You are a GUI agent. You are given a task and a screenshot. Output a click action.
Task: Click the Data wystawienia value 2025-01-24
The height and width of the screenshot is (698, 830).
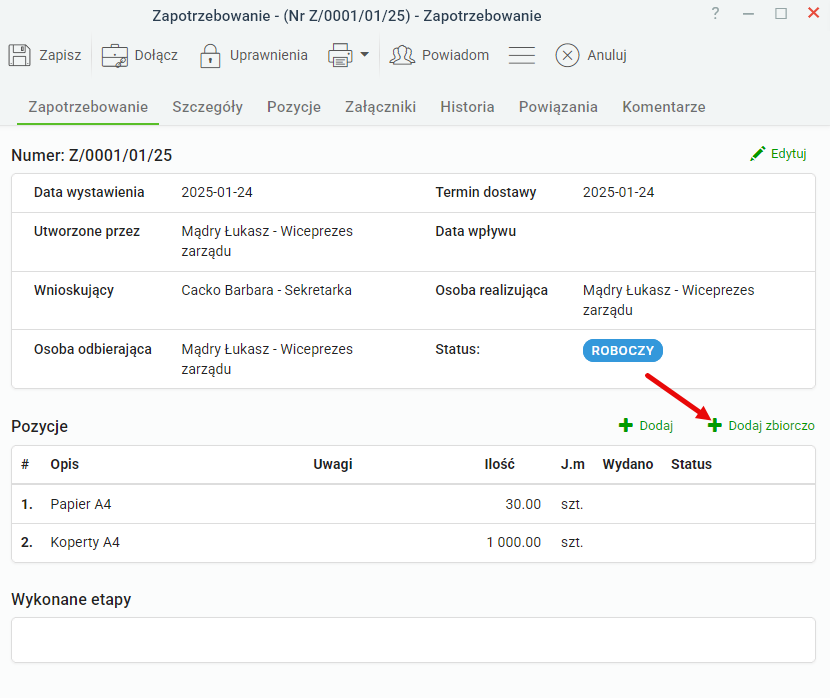217,192
